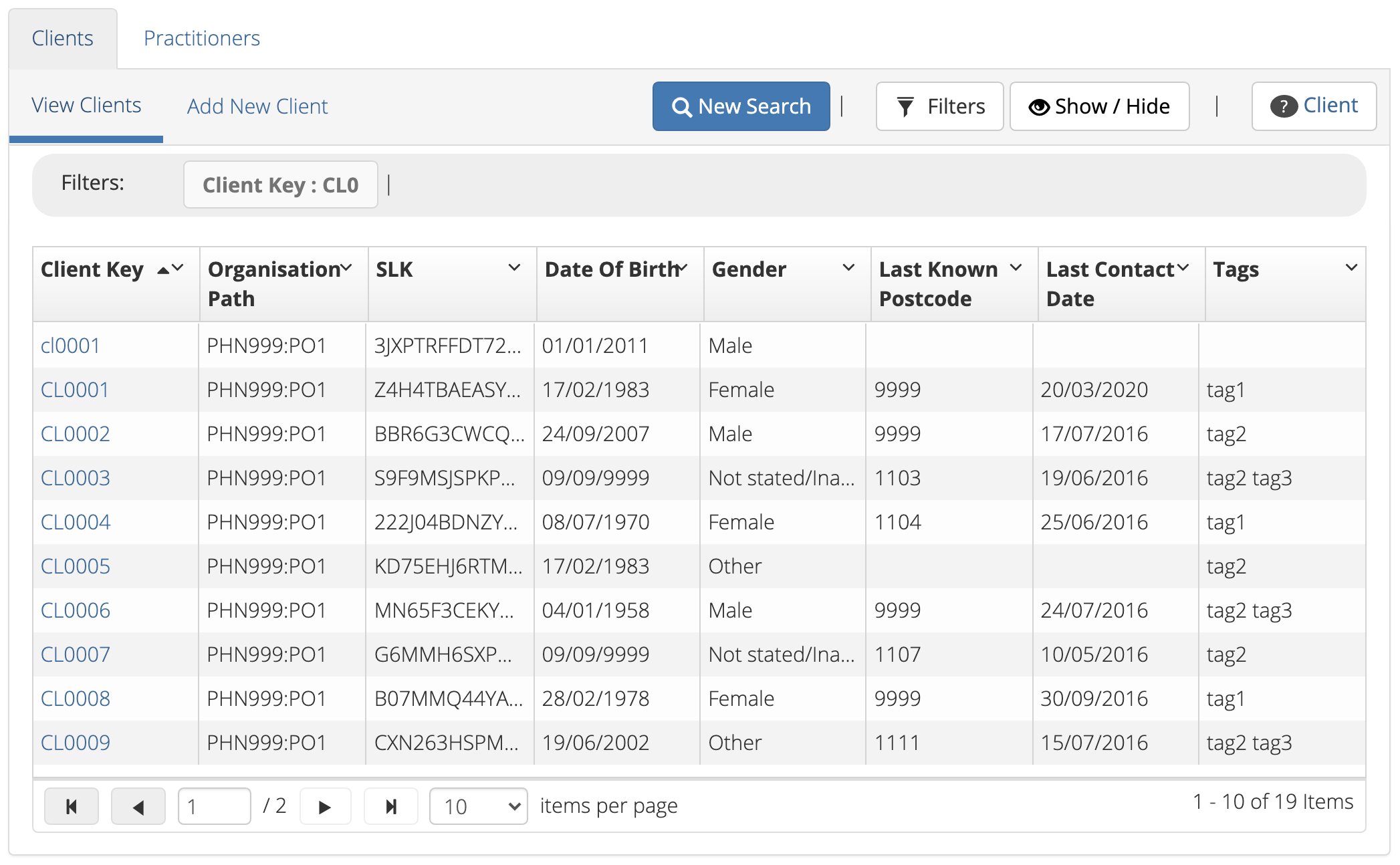Click the Filters funnel icon

pyautogui.click(x=906, y=106)
